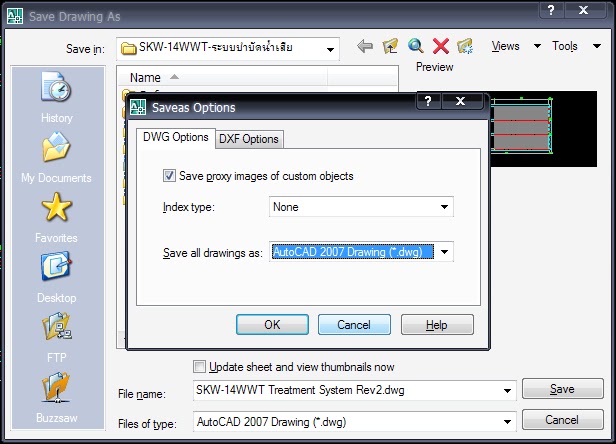Click the red Delete icon
This screenshot has height=444, width=616.
441,46
